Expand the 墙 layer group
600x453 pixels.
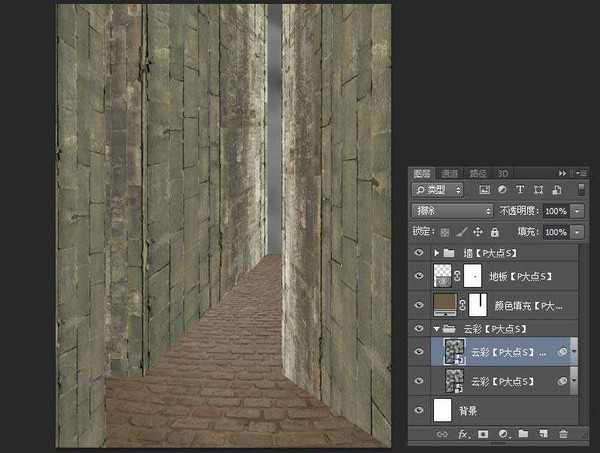(x=436, y=253)
